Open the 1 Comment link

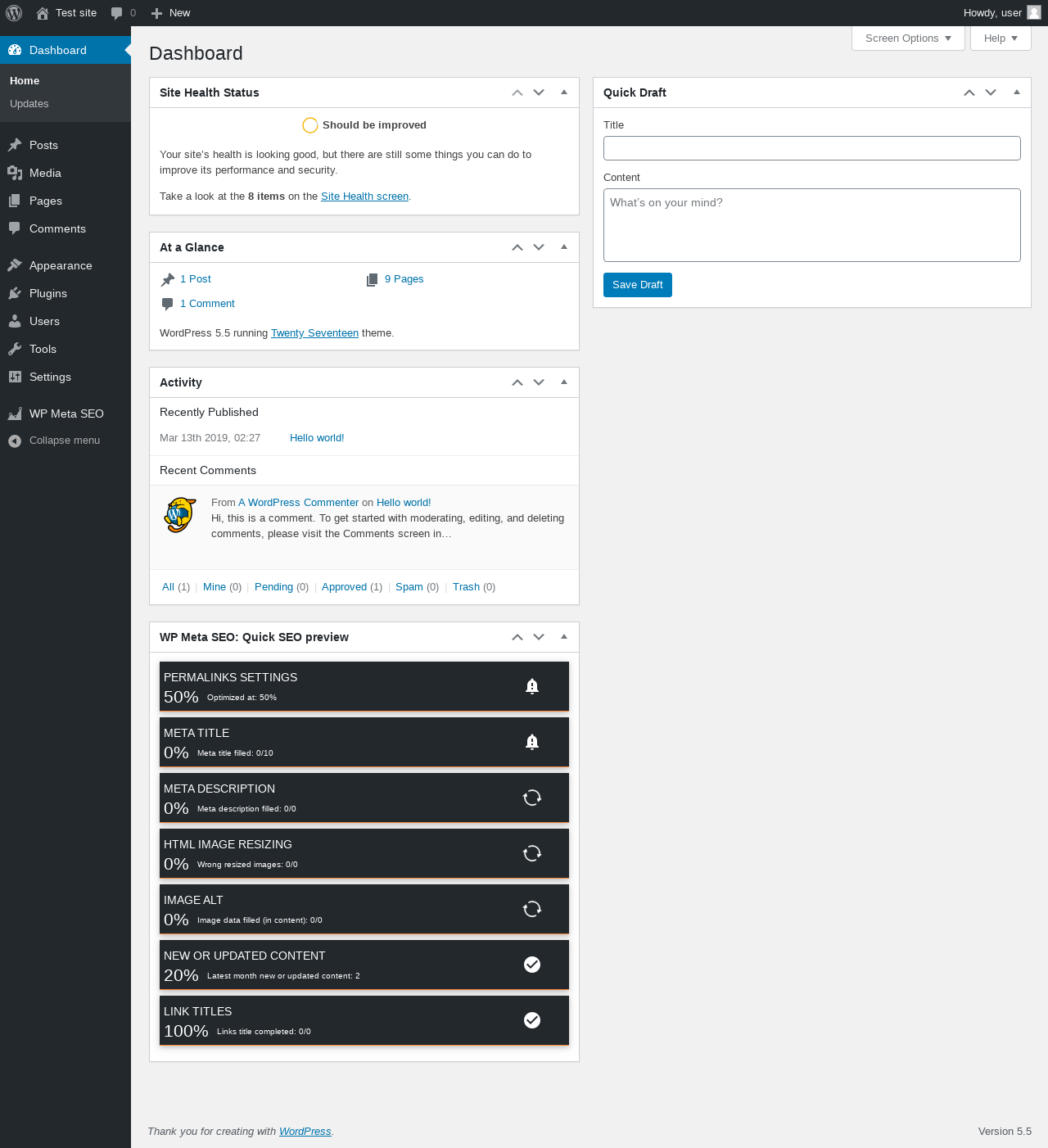pyautogui.click(x=207, y=304)
